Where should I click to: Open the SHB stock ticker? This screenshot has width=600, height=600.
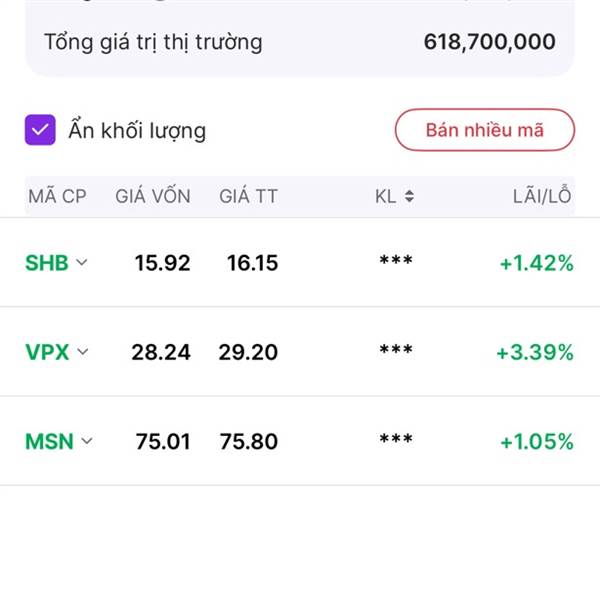click(47, 263)
